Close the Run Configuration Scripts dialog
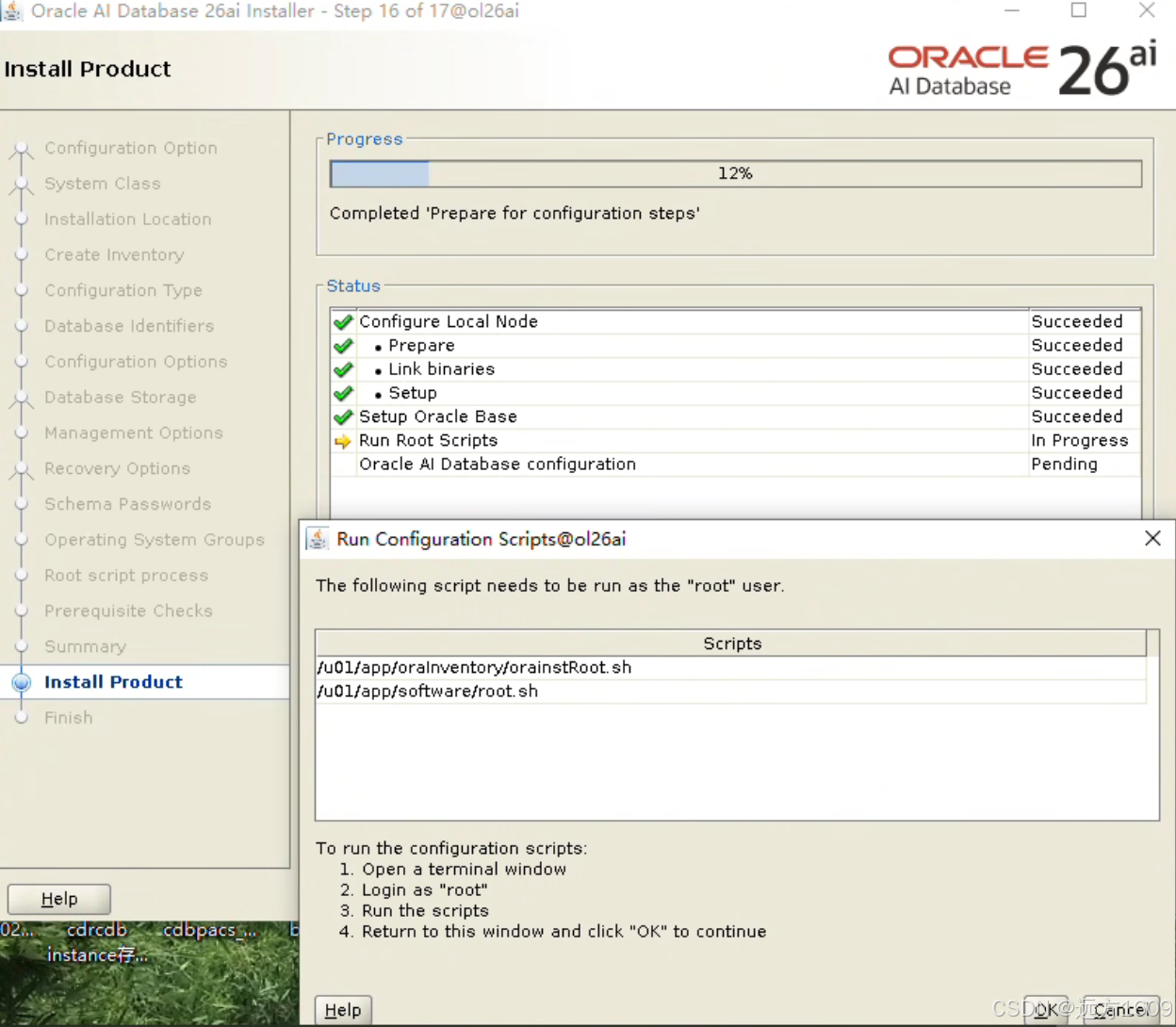 (x=1152, y=538)
